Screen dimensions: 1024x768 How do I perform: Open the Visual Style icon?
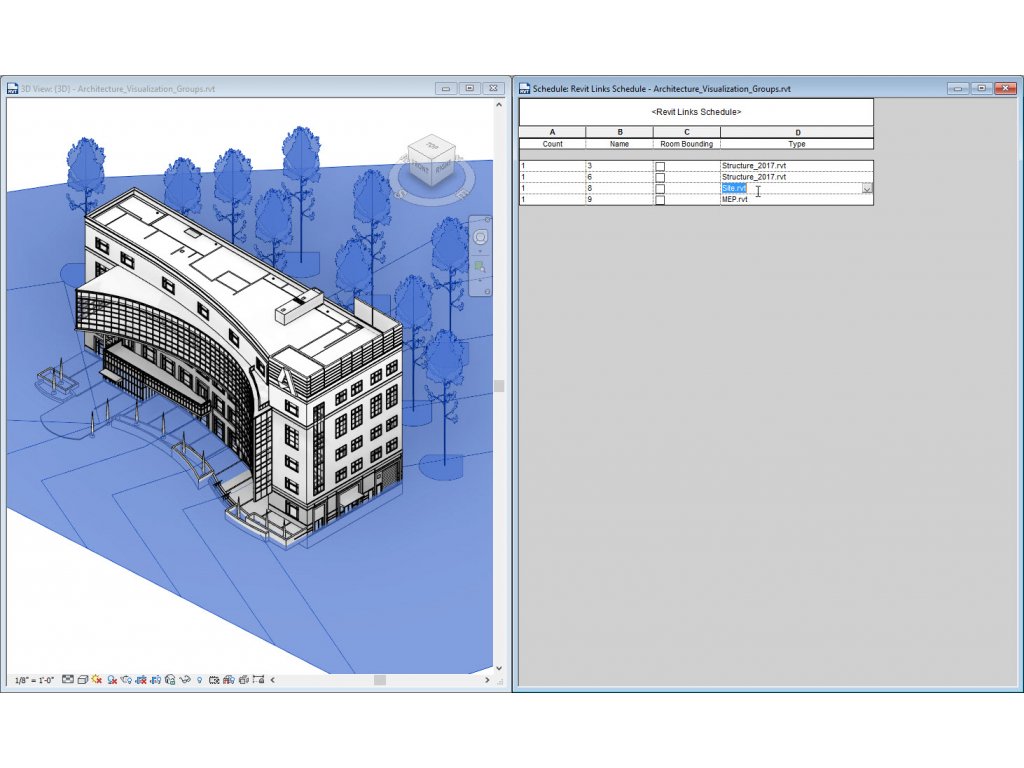pos(83,680)
